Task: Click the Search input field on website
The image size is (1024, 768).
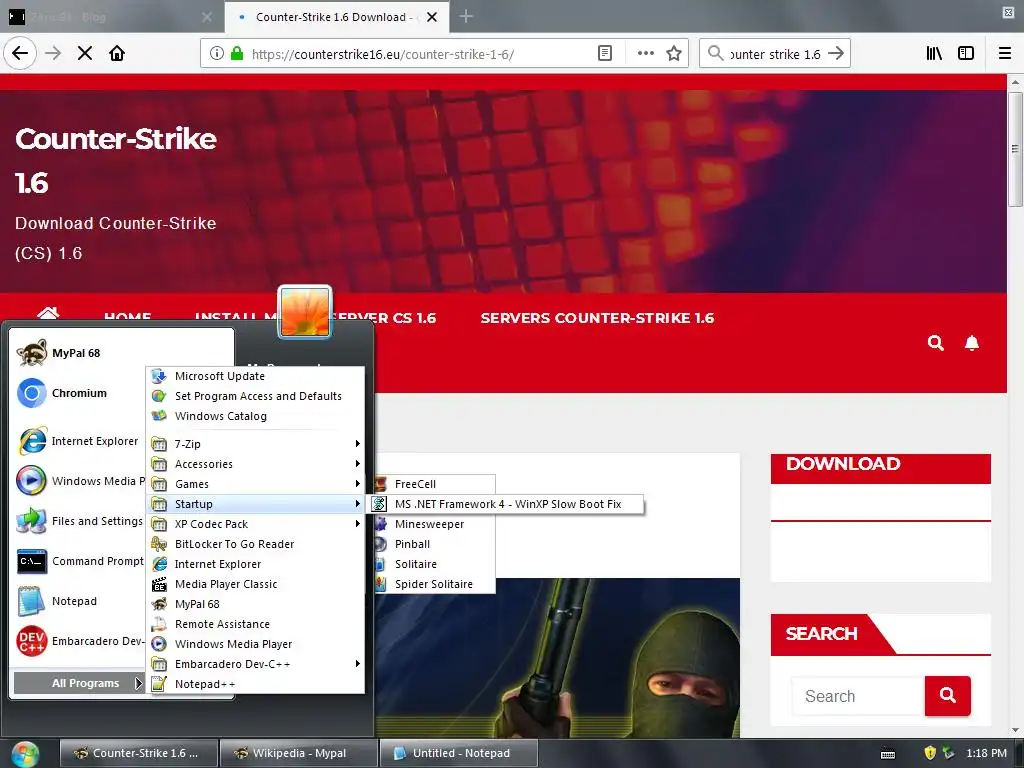Action: 858,696
